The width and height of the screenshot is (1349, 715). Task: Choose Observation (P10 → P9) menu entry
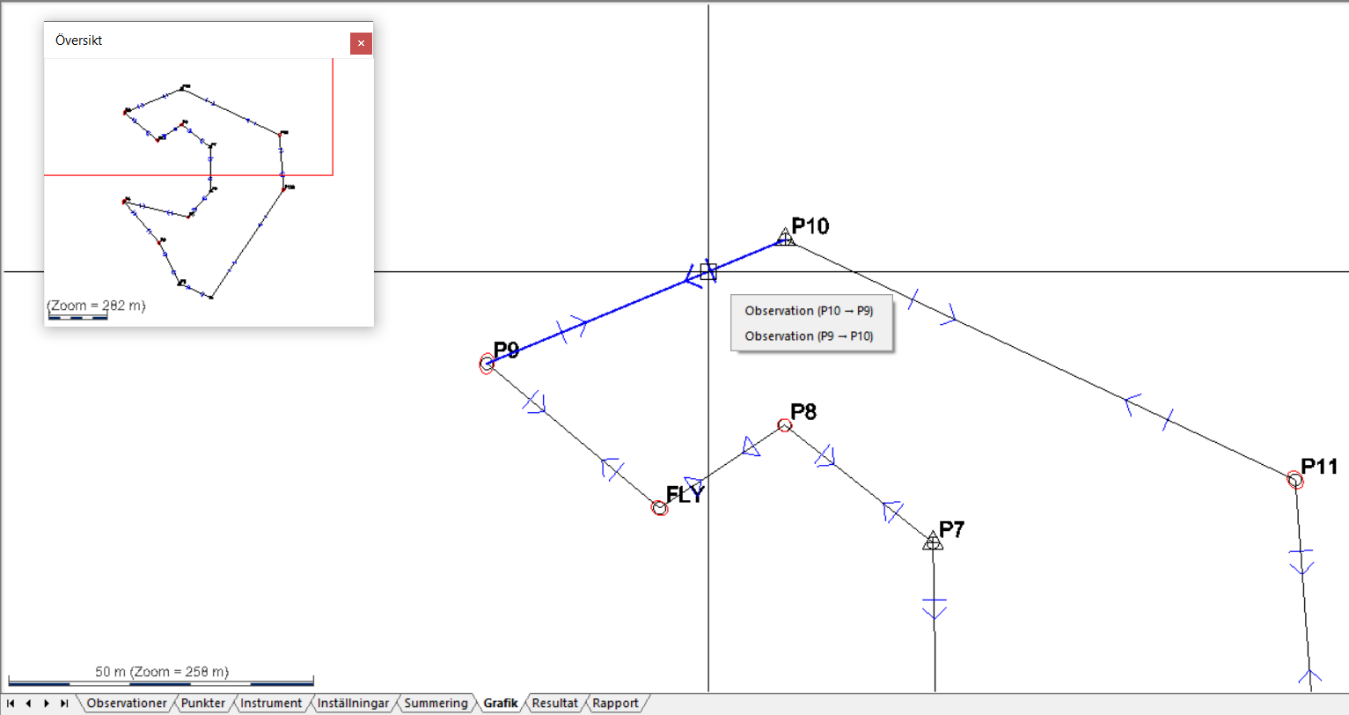(808, 311)
